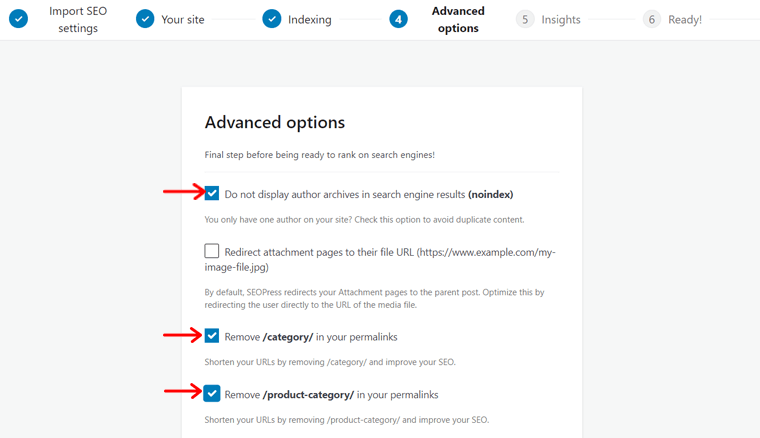Image resolution: width=760 pixels, height=438 pixels.
Task: Click the Your site step checkmark icon
Action: click(x=145, y=19)
